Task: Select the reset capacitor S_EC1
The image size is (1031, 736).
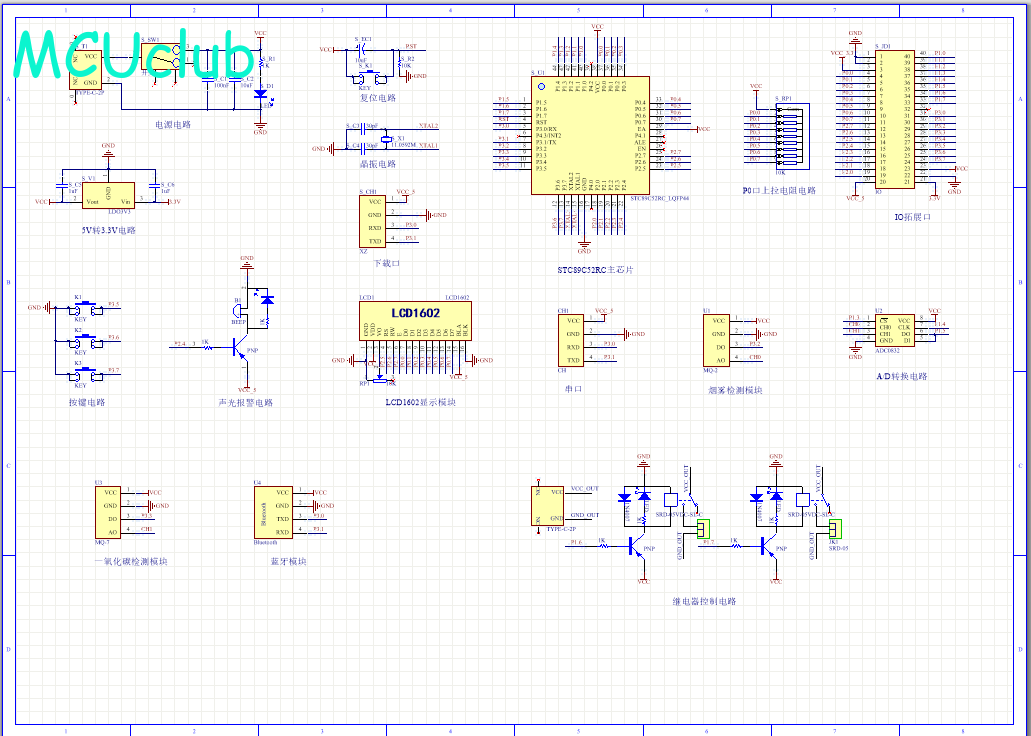Action: pyautogui.click(x=362, y=50)
